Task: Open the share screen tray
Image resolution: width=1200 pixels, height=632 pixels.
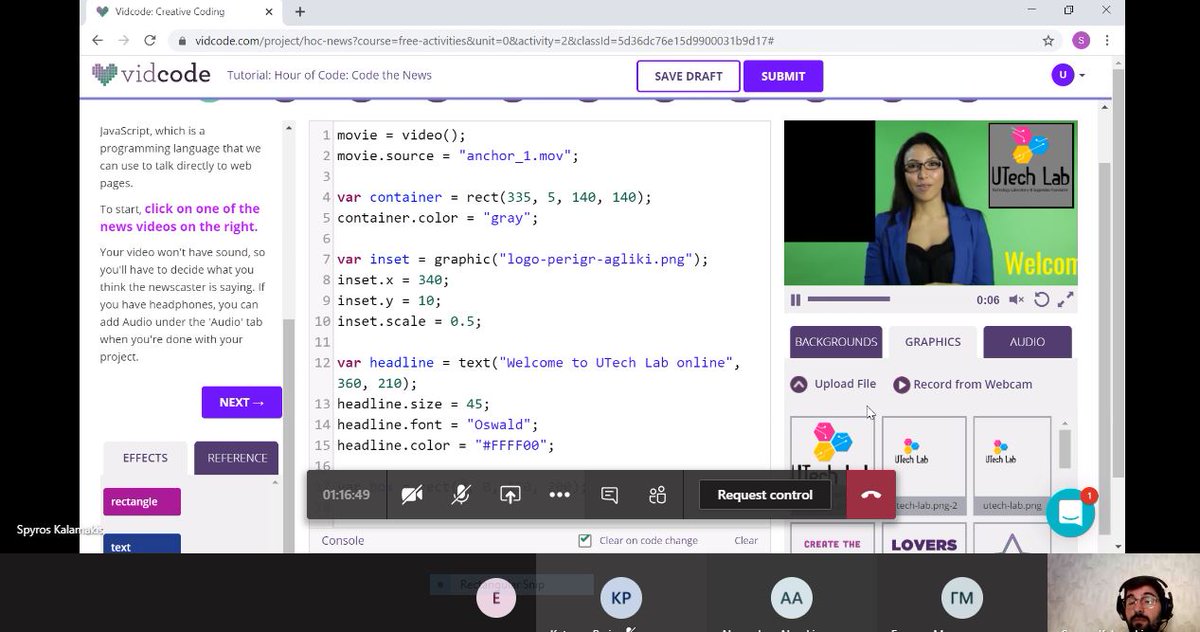Action: [x=510, y=495]
